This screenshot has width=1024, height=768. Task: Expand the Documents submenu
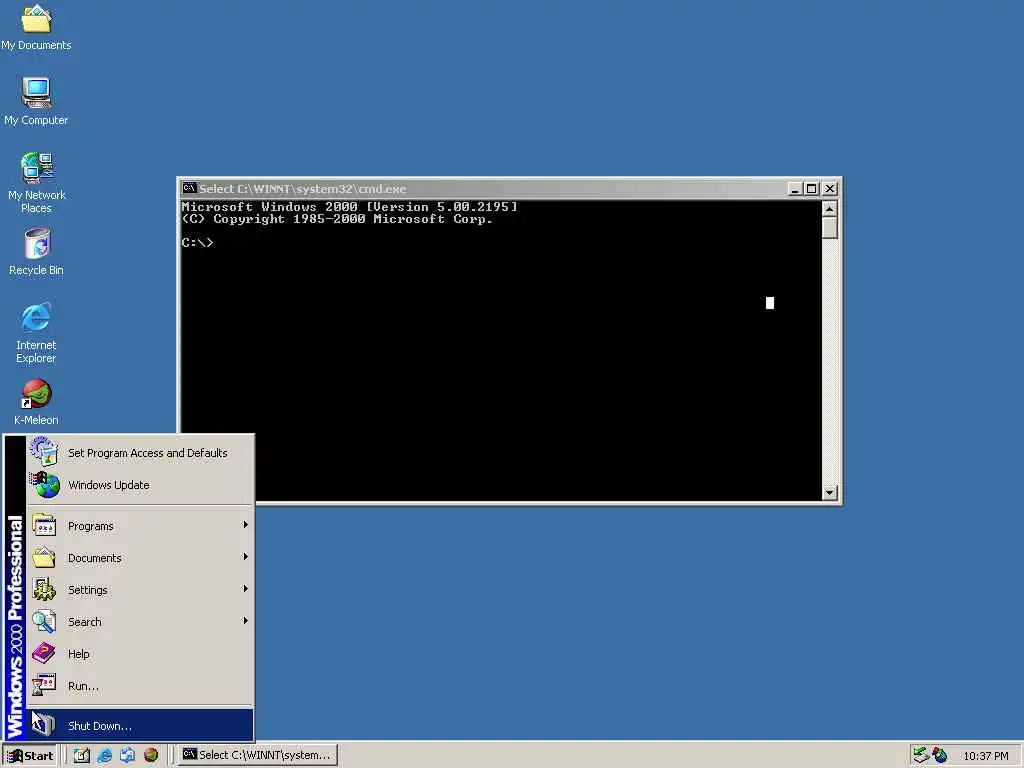[140, 558]
